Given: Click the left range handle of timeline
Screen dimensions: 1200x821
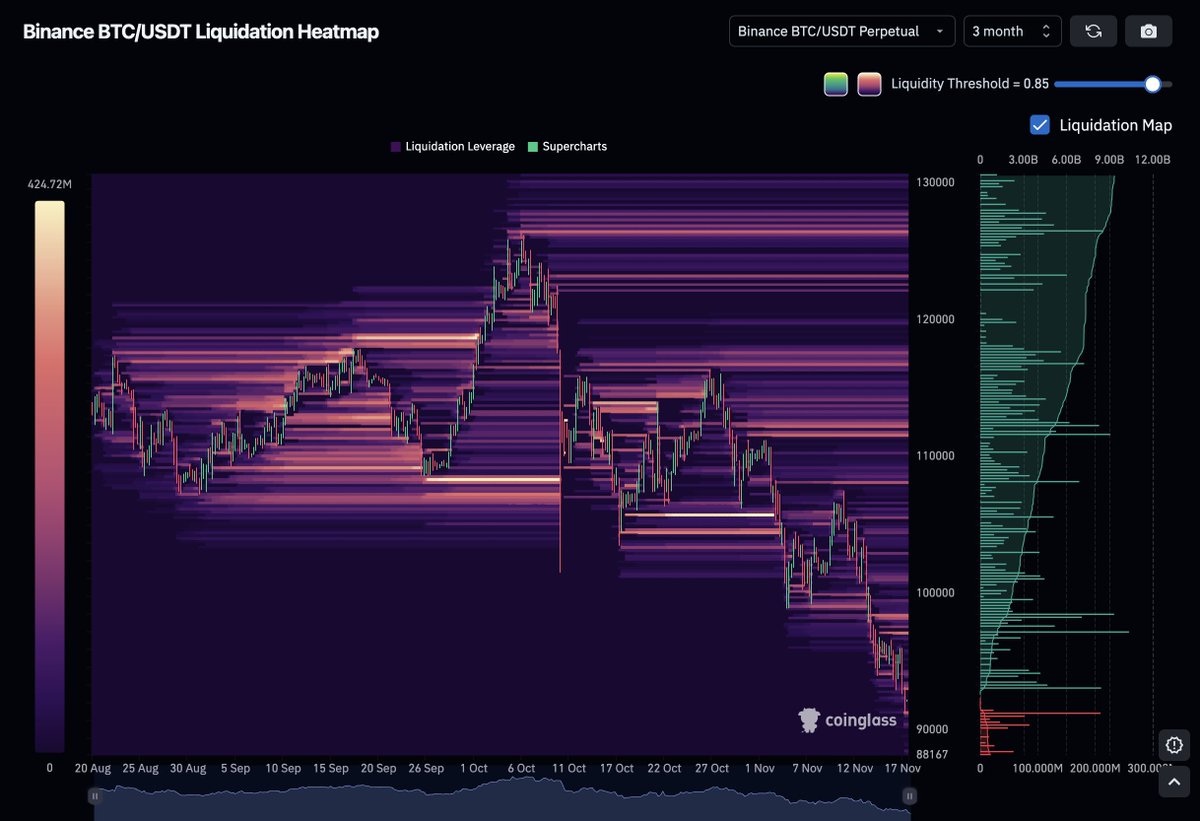Looking at the screenshot, I should 95,796.
